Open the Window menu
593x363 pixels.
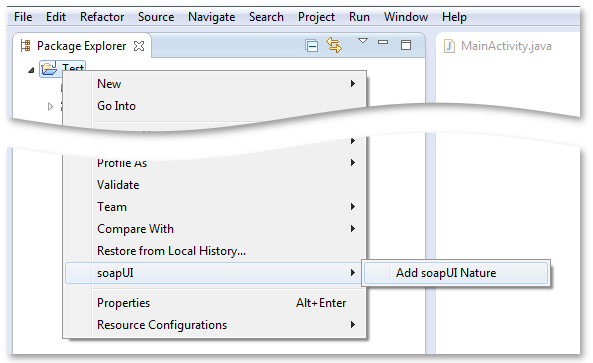point(406,17)
